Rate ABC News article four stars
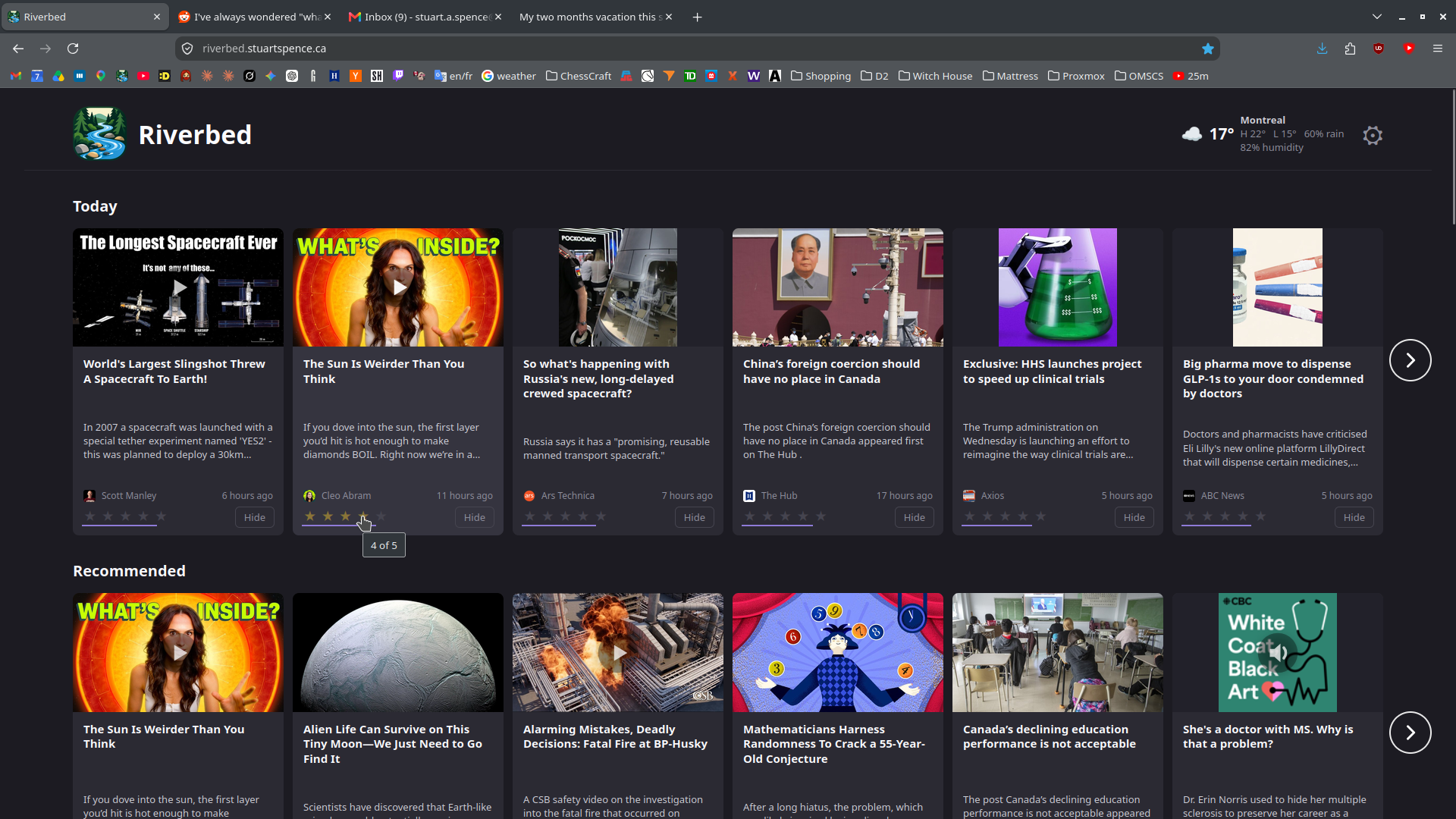The height and width of the screenshot is (819, 1456). point(1243,516)
